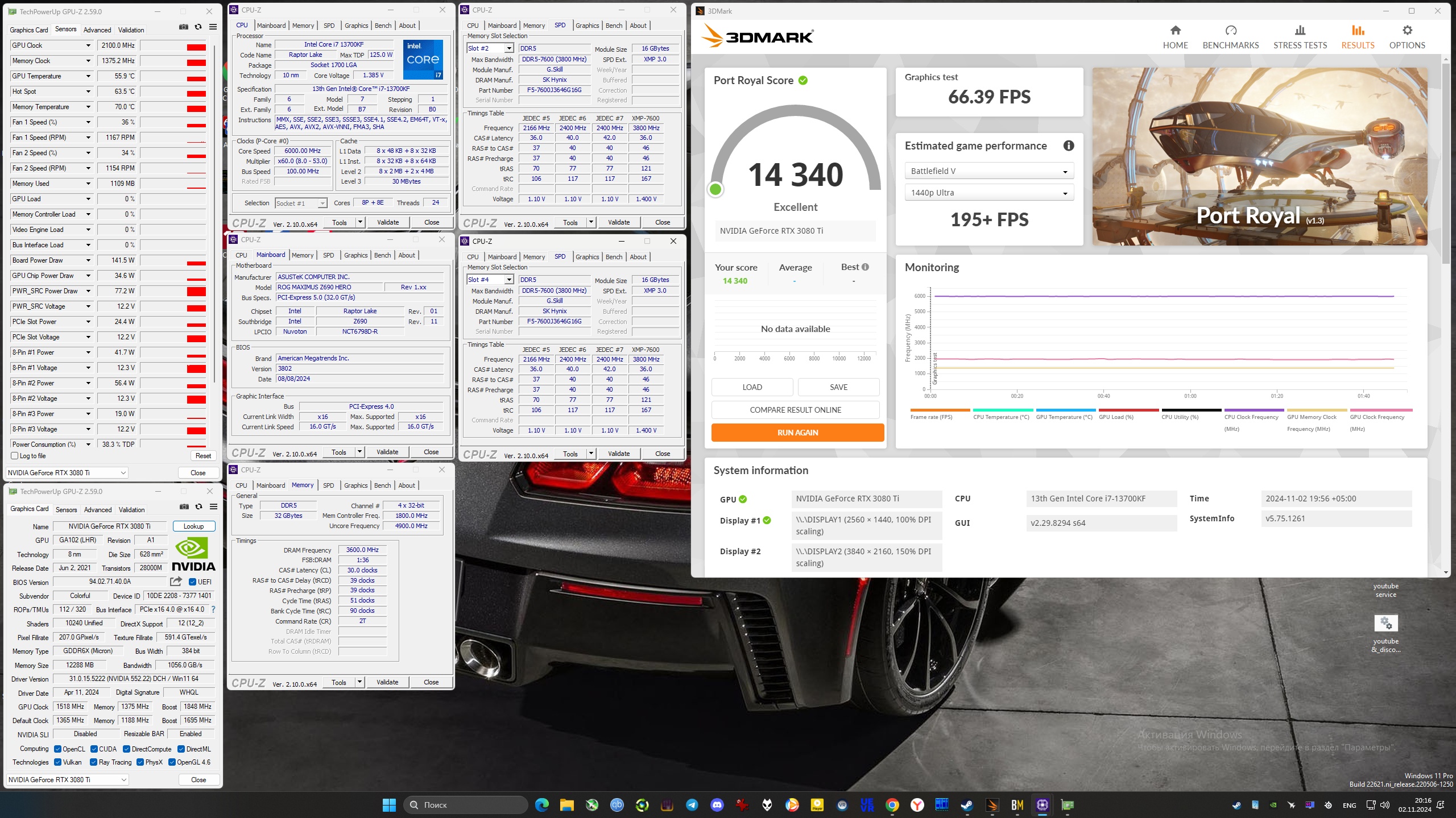Open 3DMark Benchmarks icon
Screen dimensions: 1456x818
click(1231, 30)
